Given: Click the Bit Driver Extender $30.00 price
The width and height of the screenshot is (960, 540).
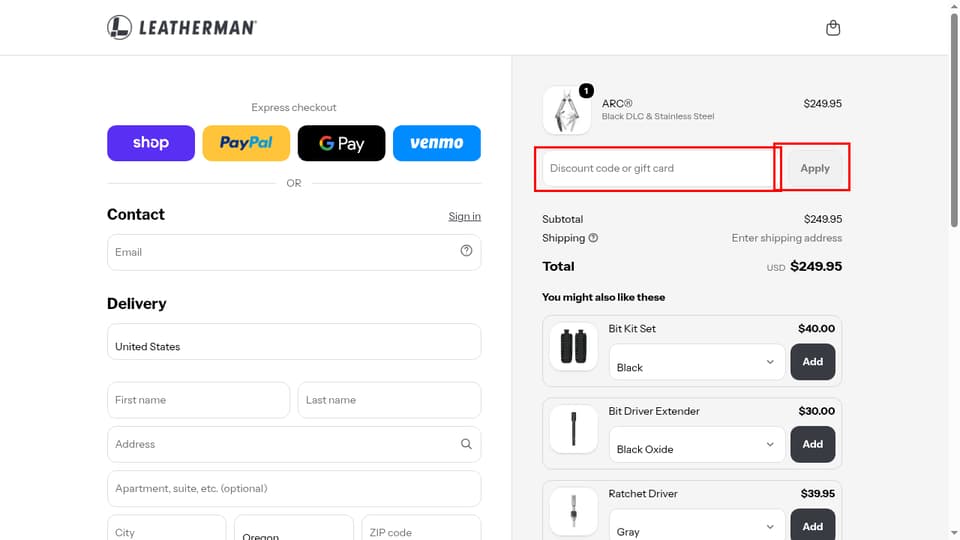Looking at the screenshot, I should [817, 411].
